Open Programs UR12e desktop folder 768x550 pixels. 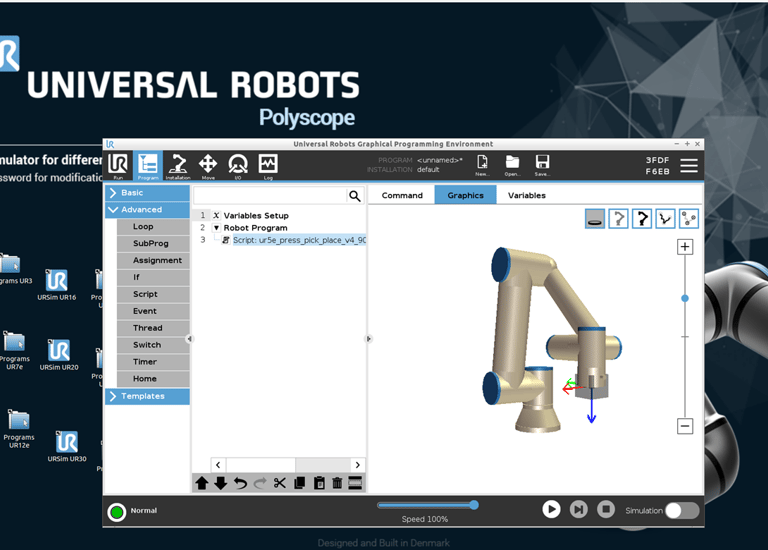(x=19, y=429)
